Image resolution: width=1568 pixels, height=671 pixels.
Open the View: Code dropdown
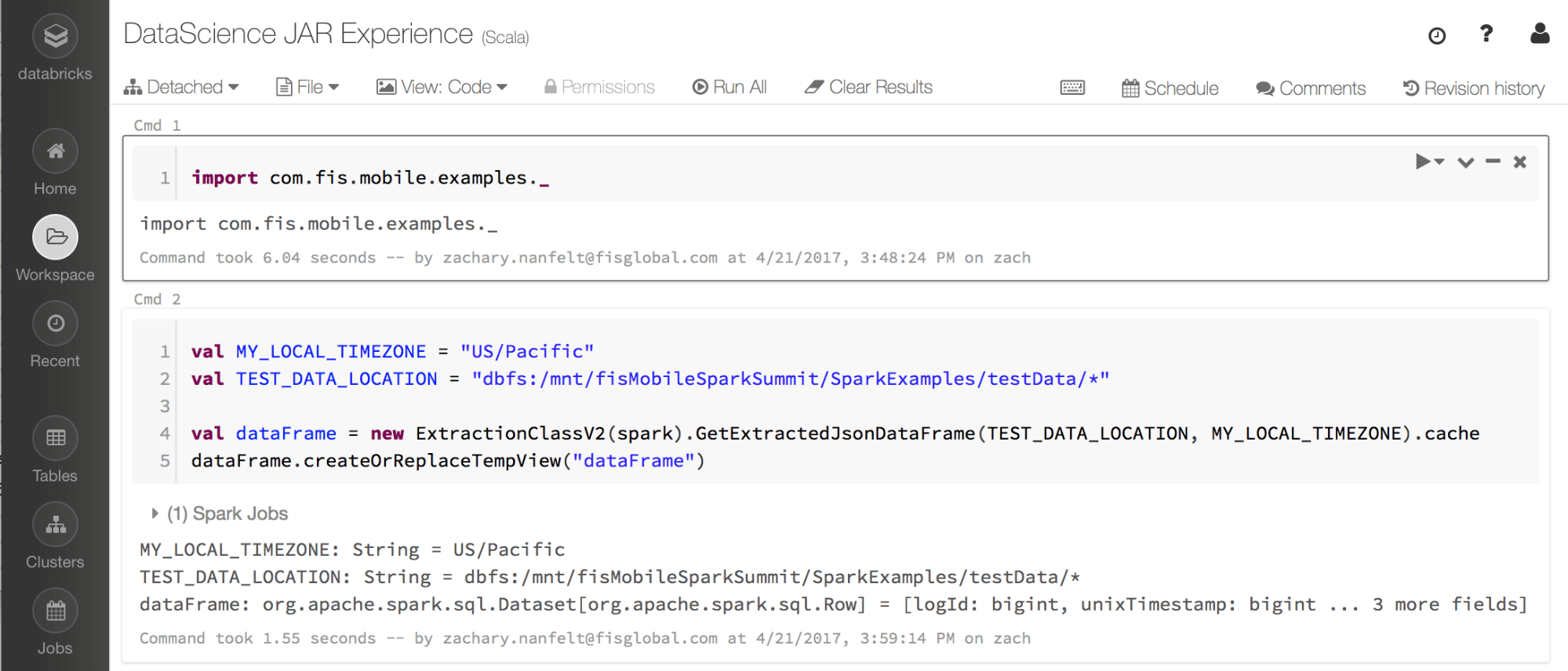[442, 87]
